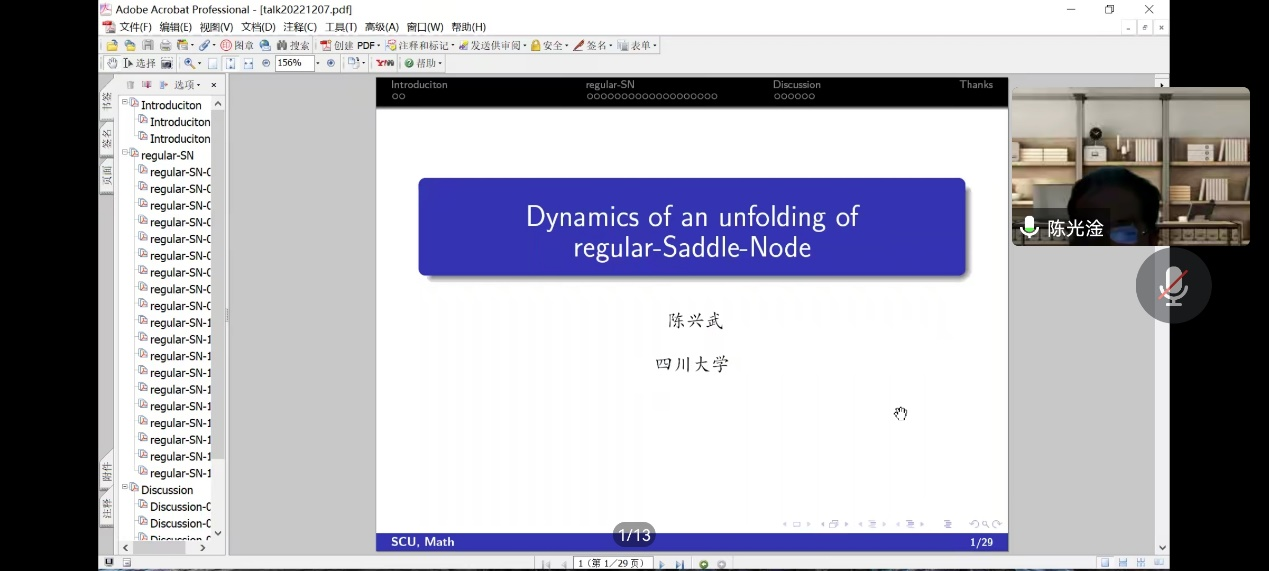1269x571 pixels.
Task: Select the Hand tool in toolbar
Action: coord(112,63)
